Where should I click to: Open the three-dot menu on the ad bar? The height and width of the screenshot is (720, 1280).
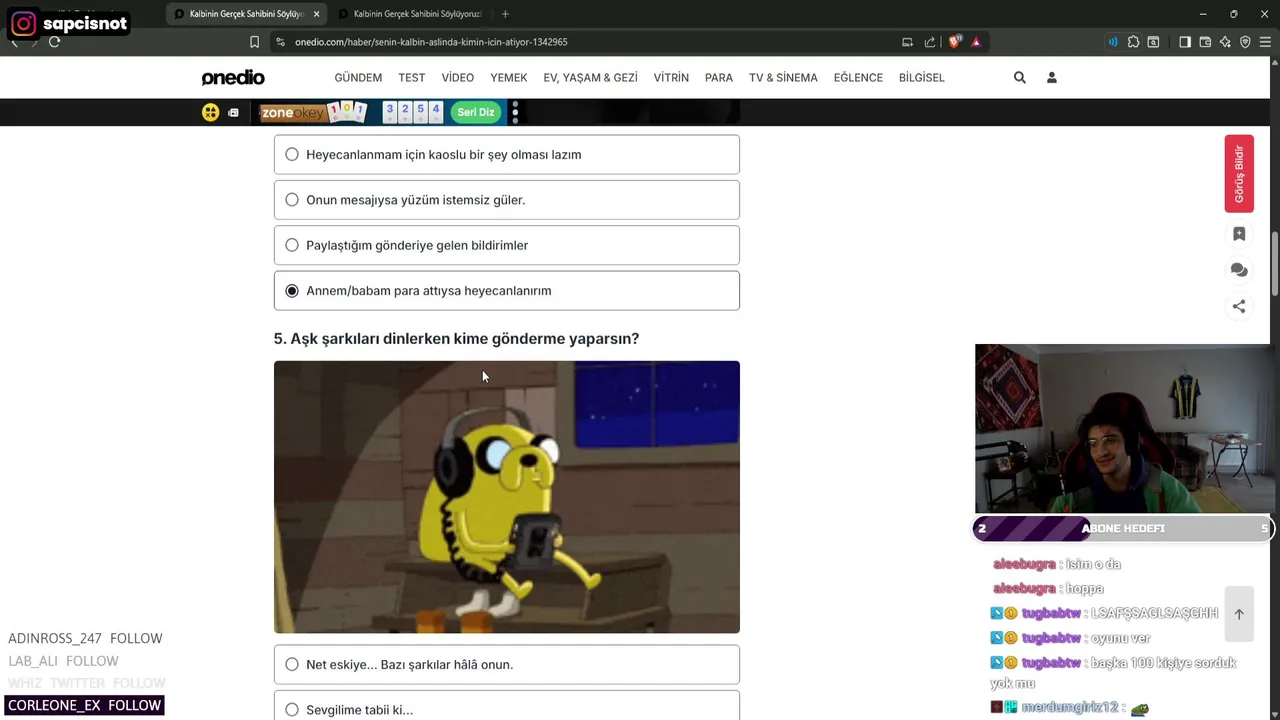coord(515,112)
